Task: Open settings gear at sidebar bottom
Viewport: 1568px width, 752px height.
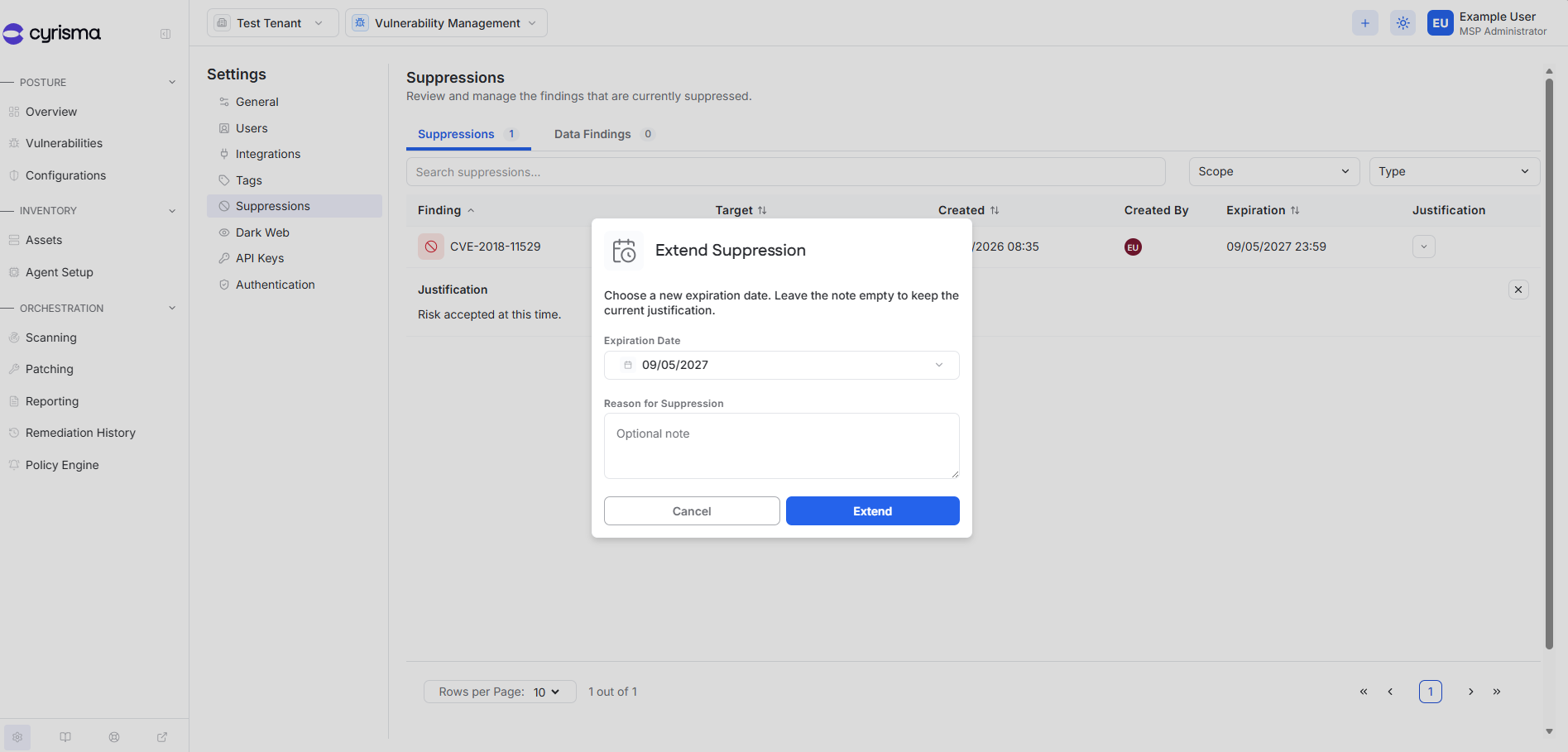Action: point(17,737)
